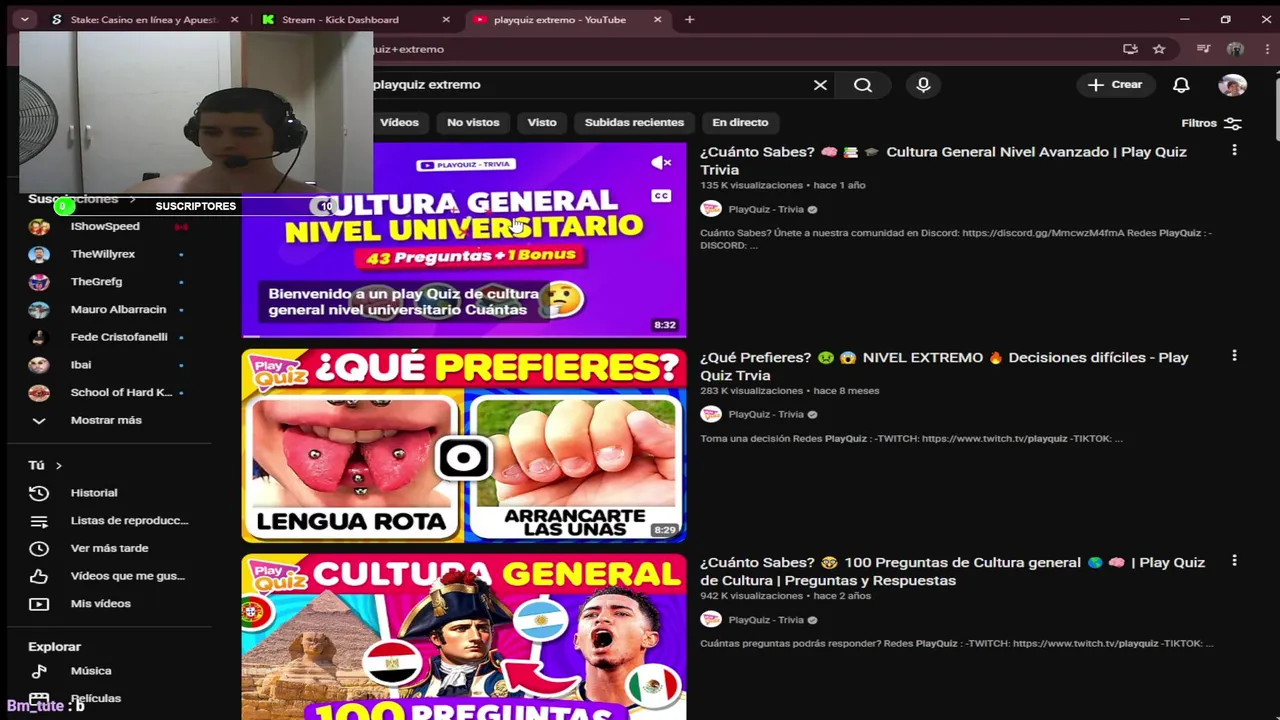
Task: Select the Visto filter chip
Action: pos(542,122)
